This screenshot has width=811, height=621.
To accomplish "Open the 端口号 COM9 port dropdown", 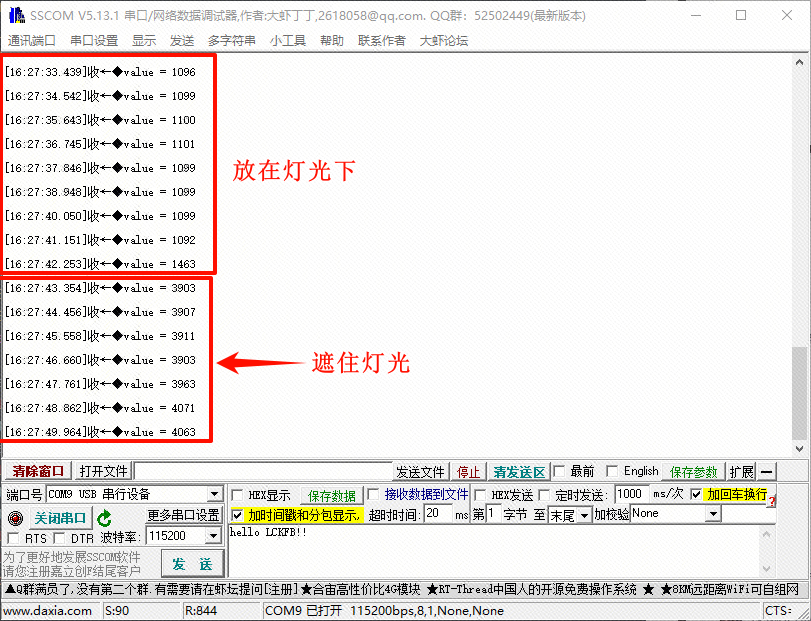I will (x=214, y=495).
